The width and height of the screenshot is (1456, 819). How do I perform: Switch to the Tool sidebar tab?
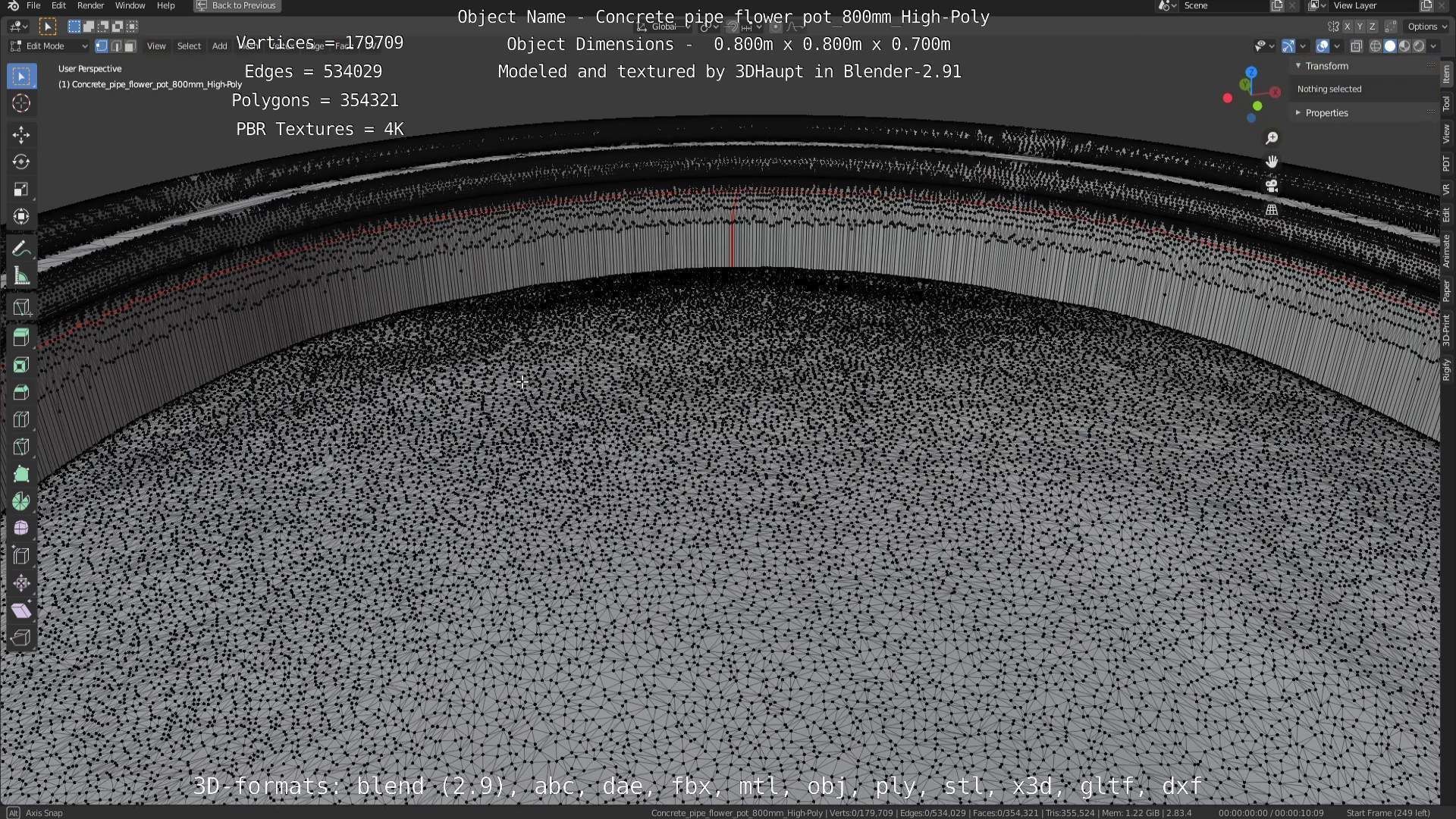1447,104
